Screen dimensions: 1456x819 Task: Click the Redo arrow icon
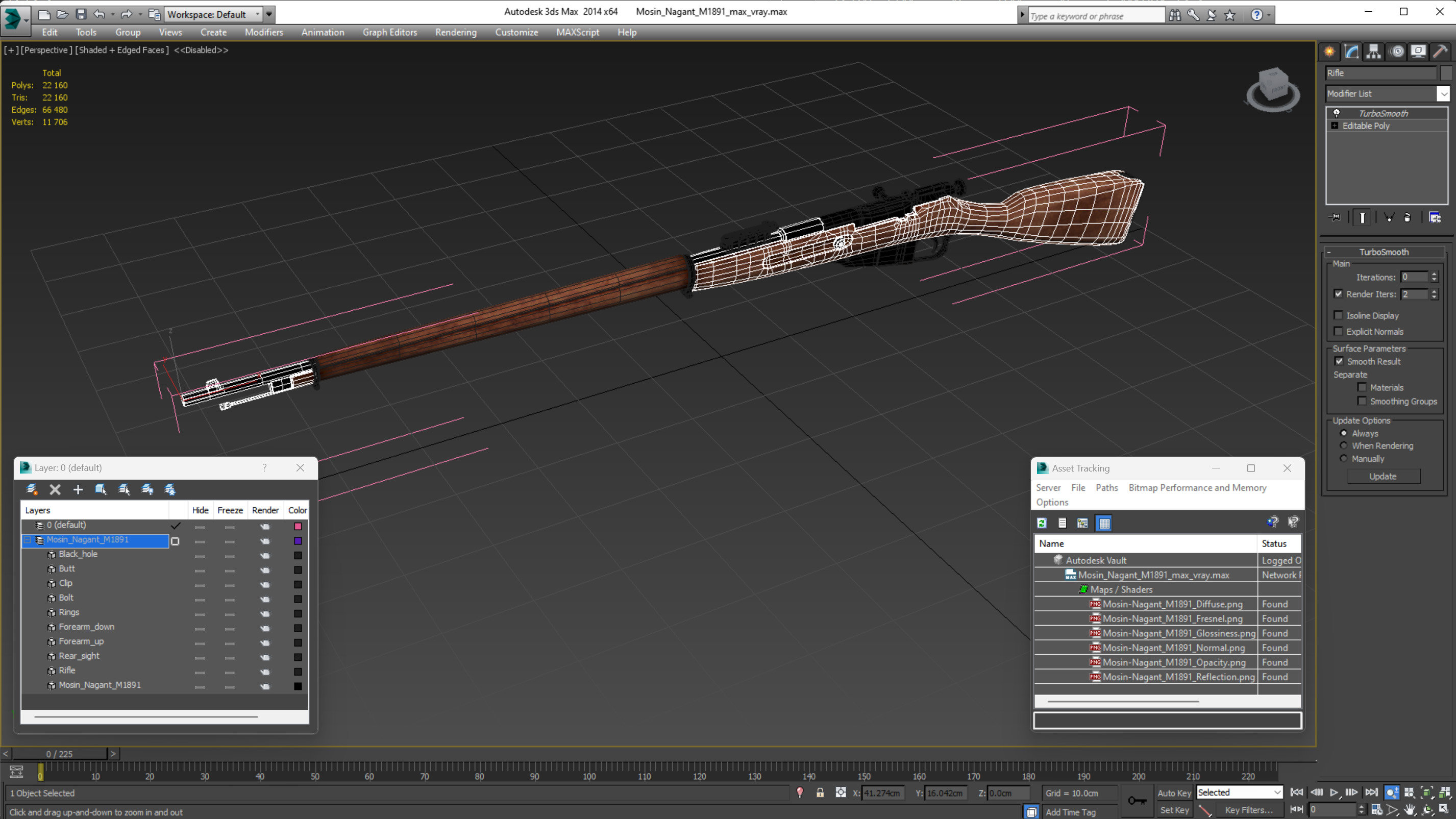pos(127,14)
